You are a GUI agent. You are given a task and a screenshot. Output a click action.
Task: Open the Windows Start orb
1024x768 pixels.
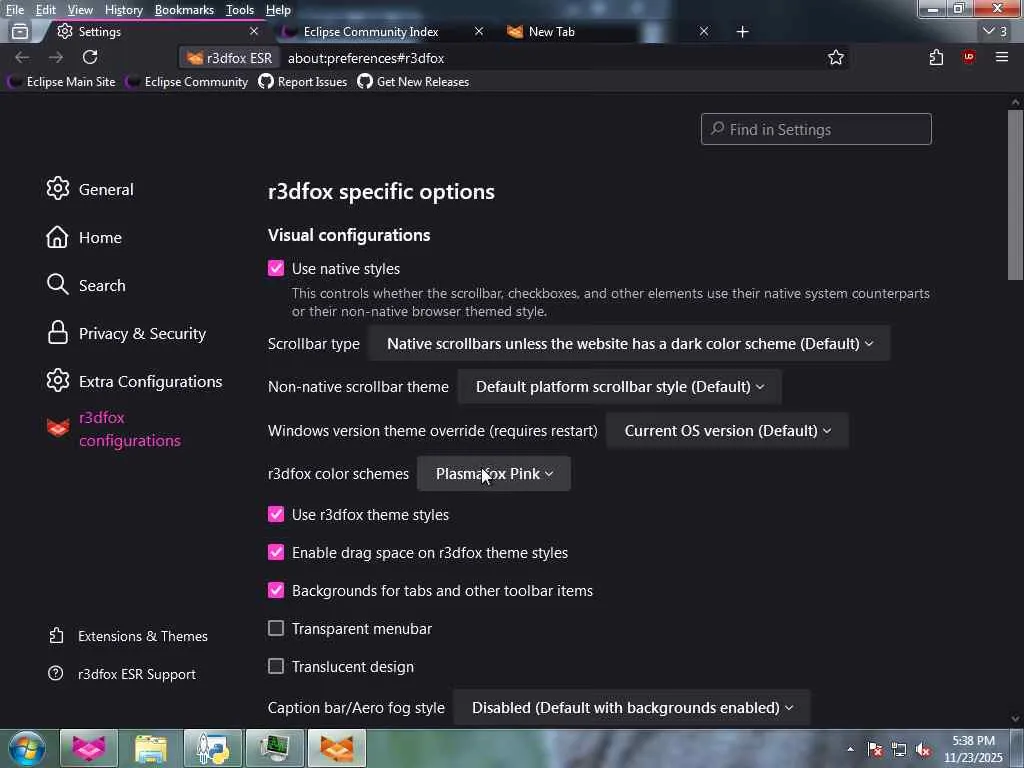pos(27,748)
